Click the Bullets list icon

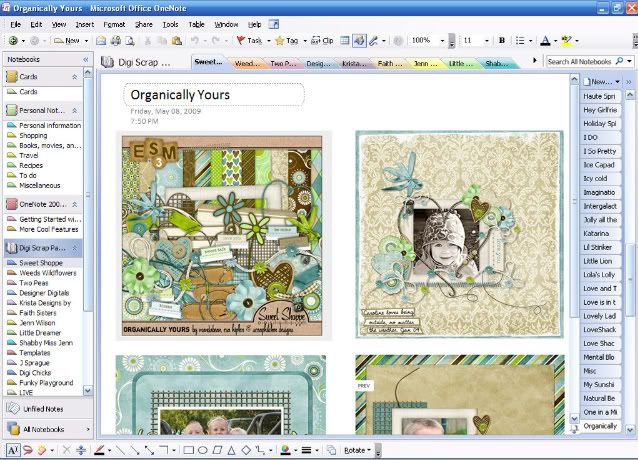[x=520, y=40]
